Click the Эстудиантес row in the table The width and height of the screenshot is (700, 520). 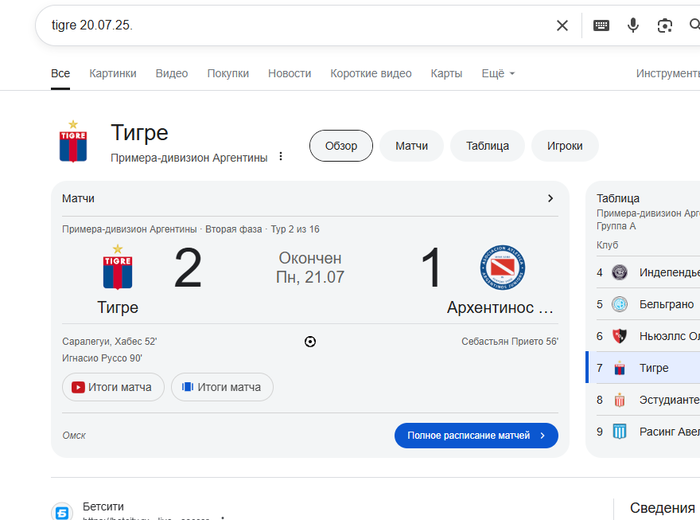point(648,399)
